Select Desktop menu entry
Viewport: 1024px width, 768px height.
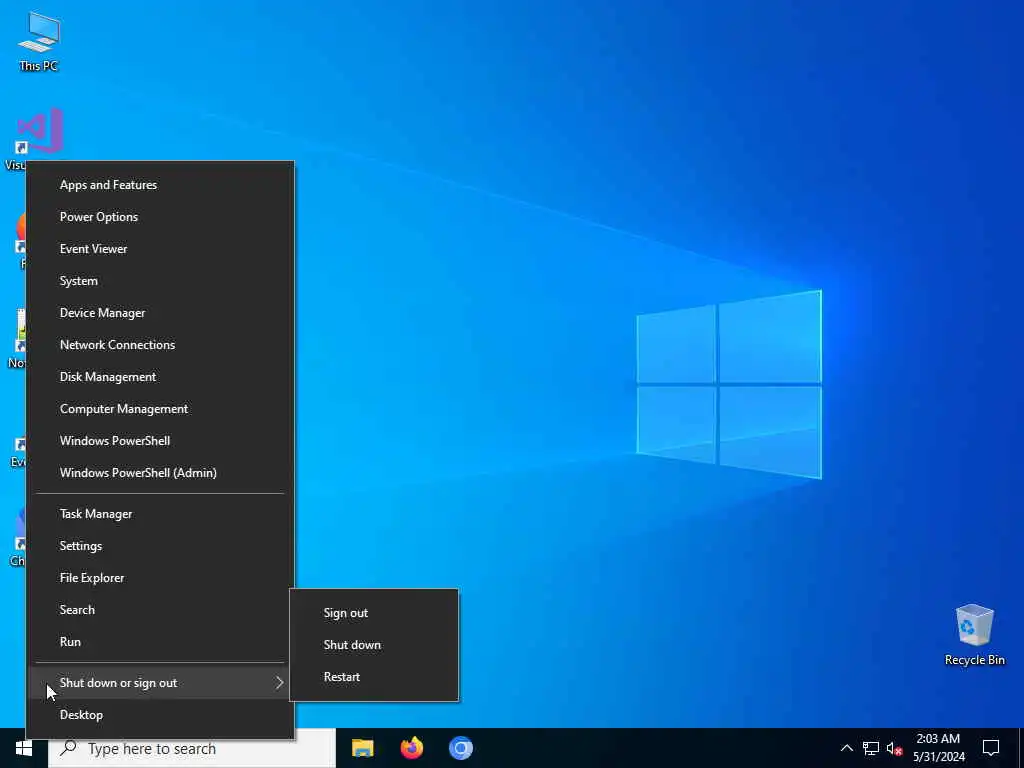click(160, 715)
